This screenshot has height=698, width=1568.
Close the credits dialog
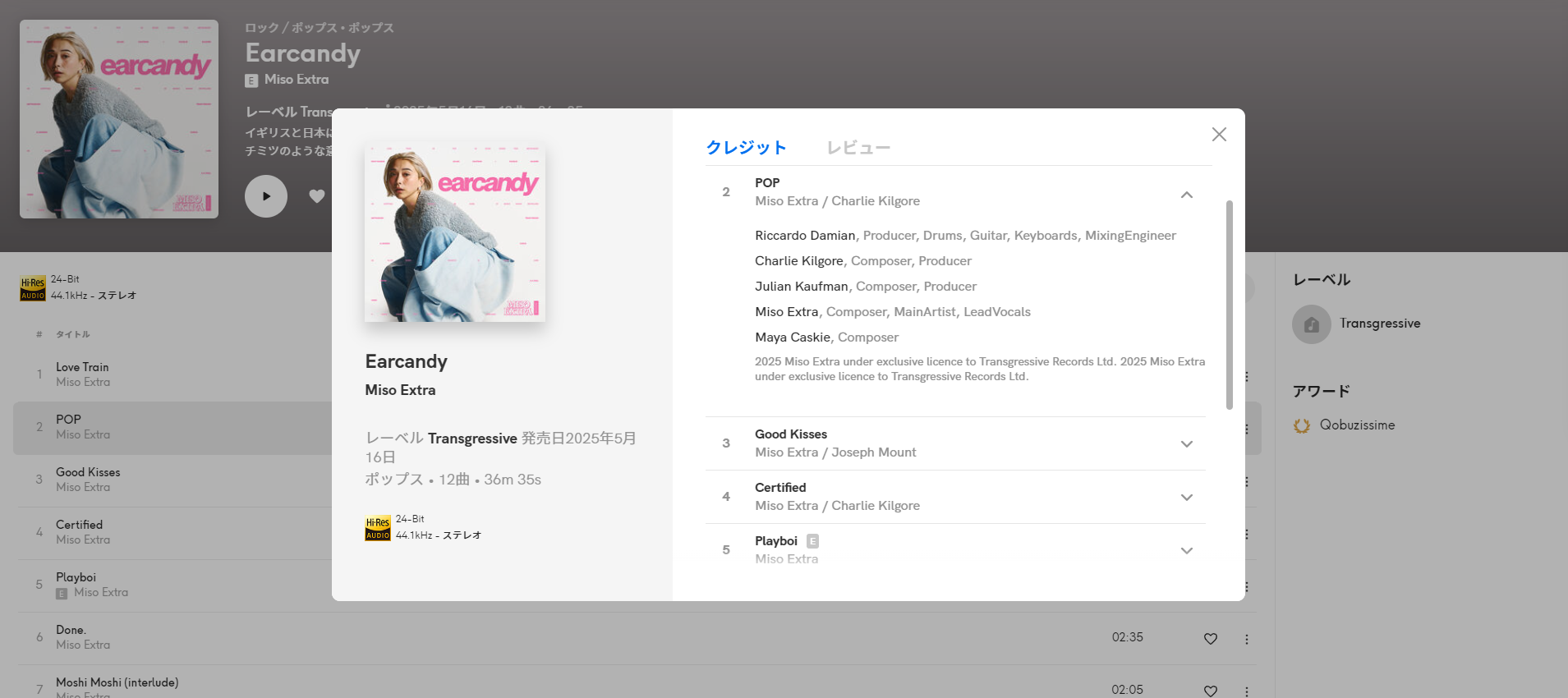[1219, 135]
